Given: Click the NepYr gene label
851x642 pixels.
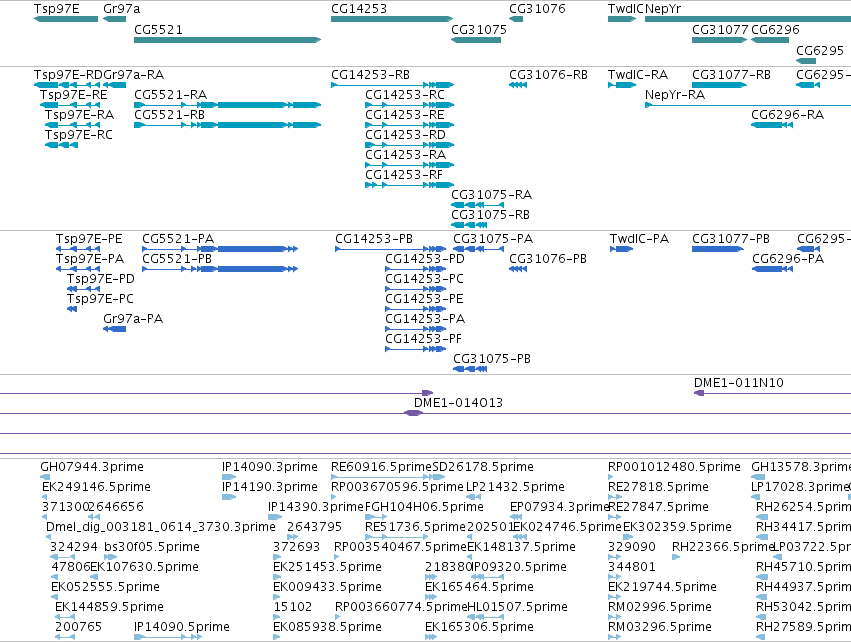Looking at the screenshot, I should [x=663, y=9].
